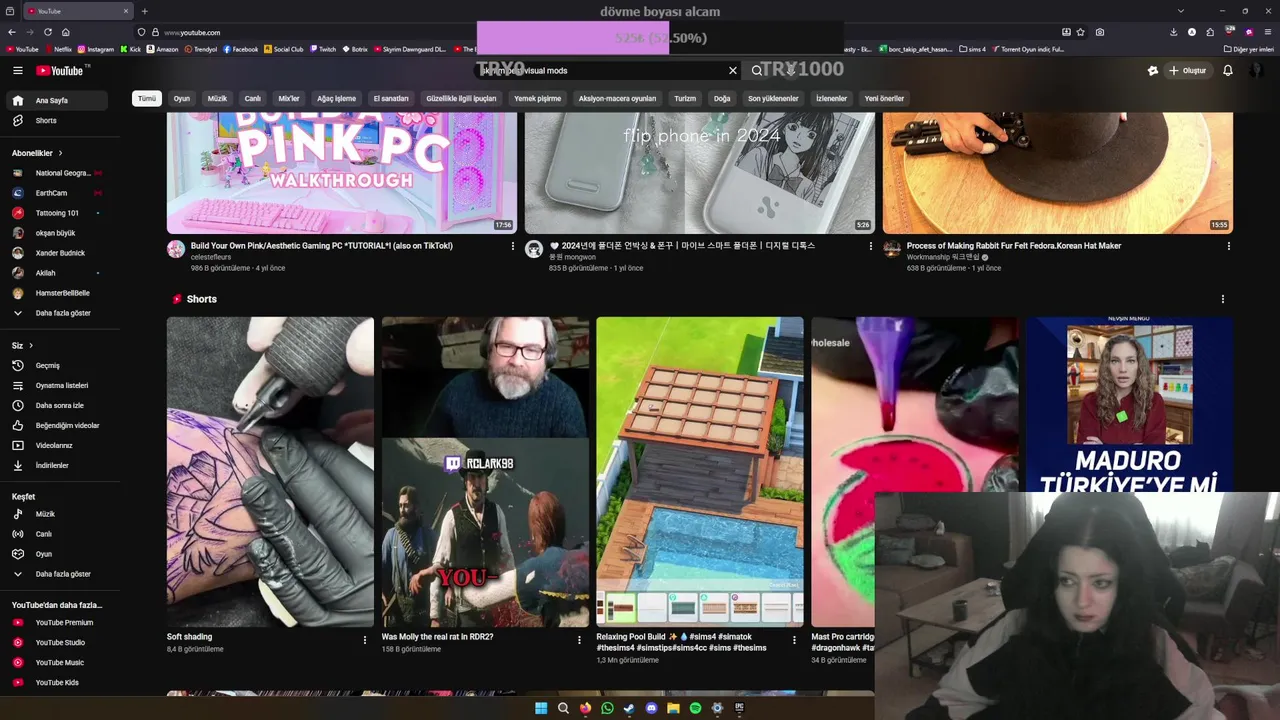Select the Mix'ler filter chip

click(289, 99)
